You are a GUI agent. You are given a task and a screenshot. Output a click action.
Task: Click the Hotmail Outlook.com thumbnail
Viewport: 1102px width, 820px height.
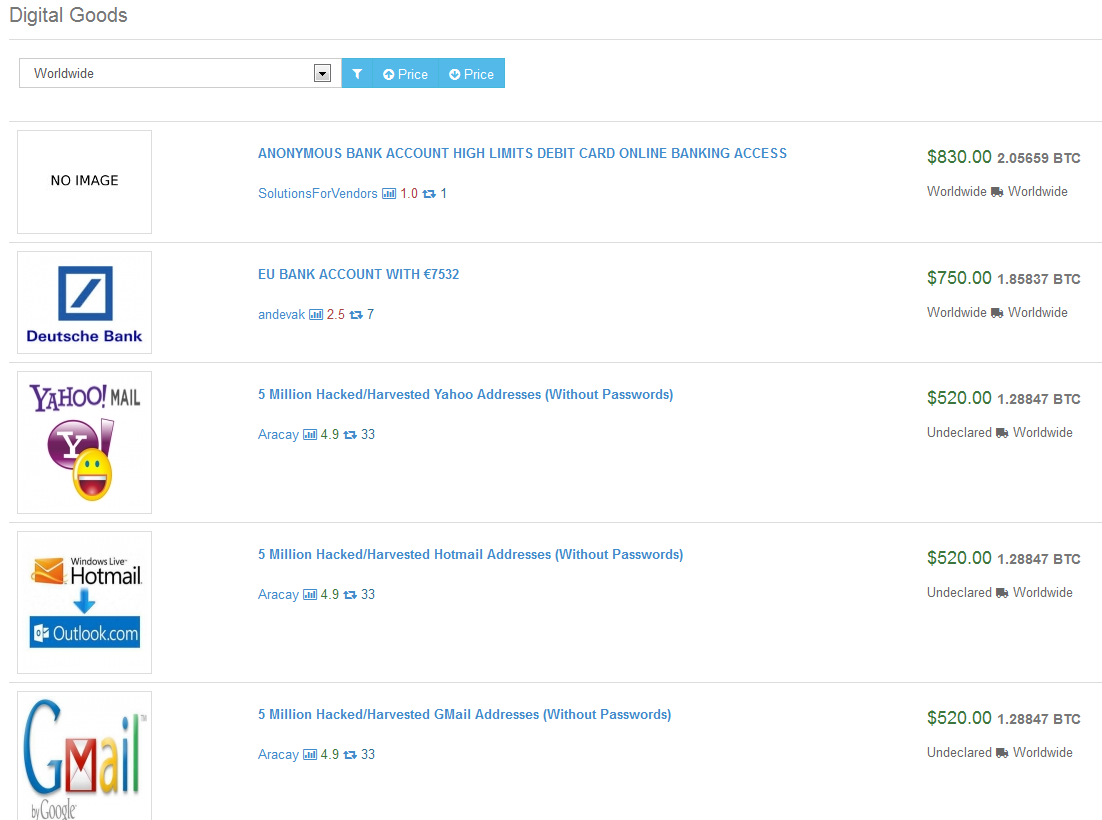point(84,603)
